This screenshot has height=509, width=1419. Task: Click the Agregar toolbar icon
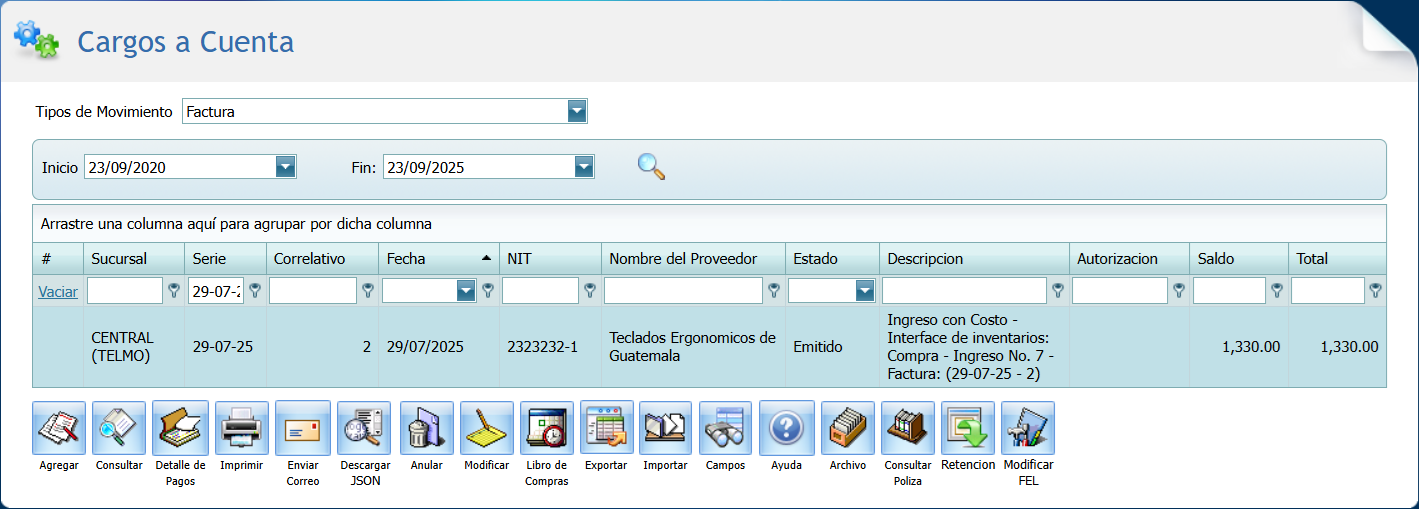59,428
